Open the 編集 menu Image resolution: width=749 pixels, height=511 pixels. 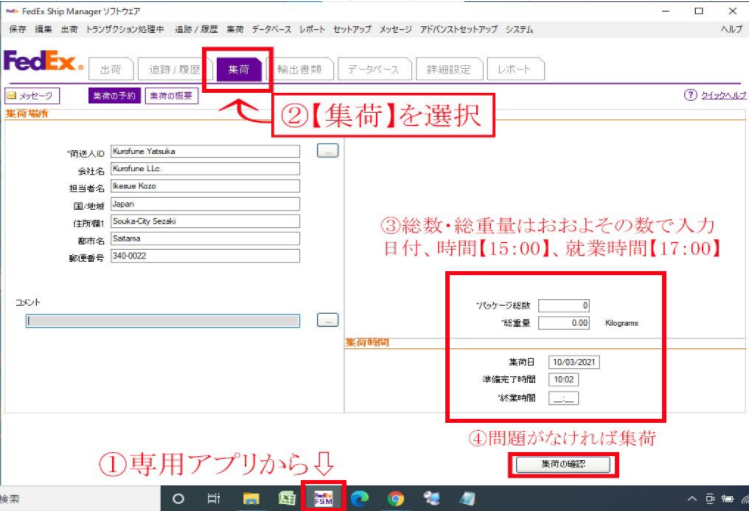[x=43, y=29]
